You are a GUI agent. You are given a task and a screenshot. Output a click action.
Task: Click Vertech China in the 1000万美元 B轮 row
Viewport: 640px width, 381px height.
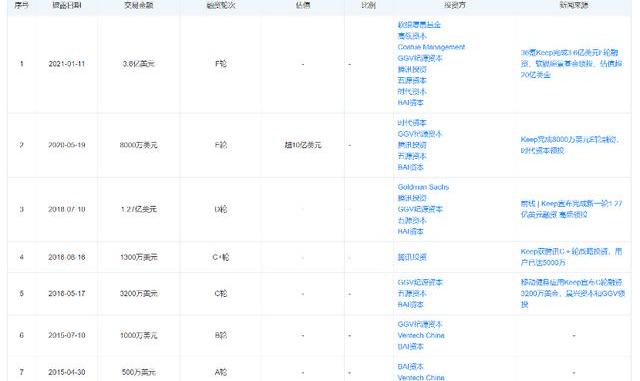point(421,335)
